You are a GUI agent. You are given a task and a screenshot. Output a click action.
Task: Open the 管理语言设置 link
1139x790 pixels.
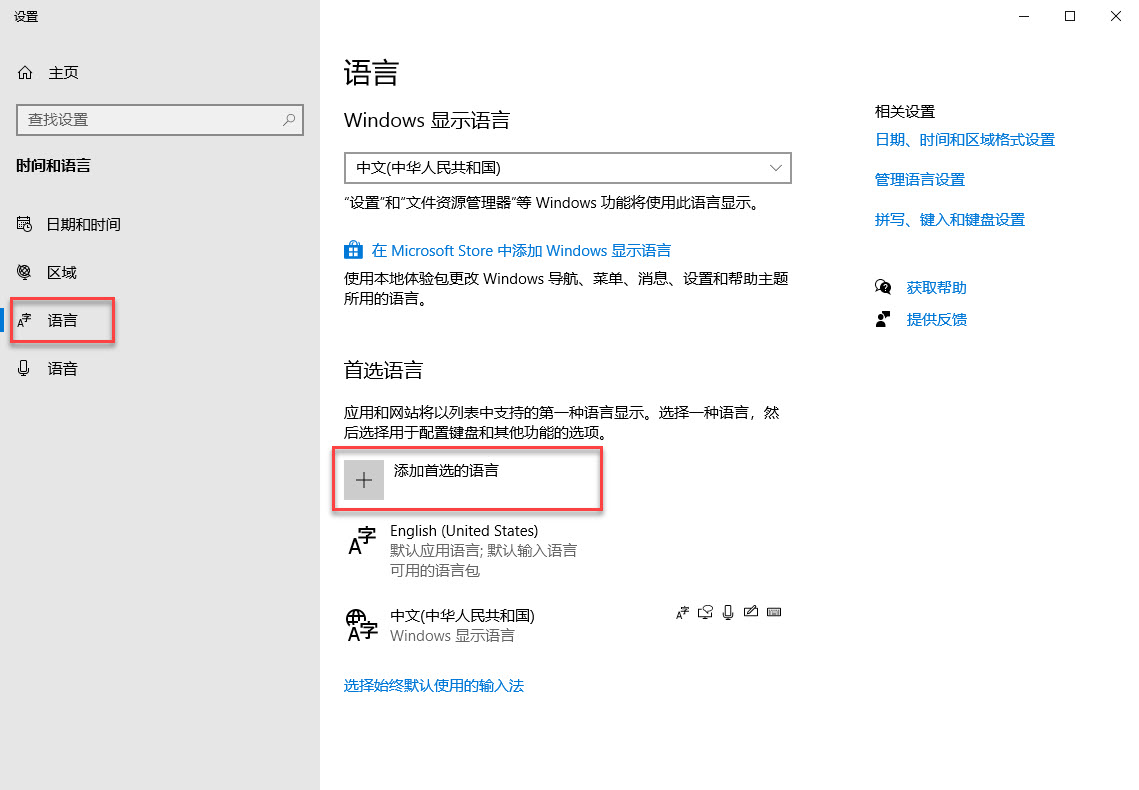coord(920,179)
